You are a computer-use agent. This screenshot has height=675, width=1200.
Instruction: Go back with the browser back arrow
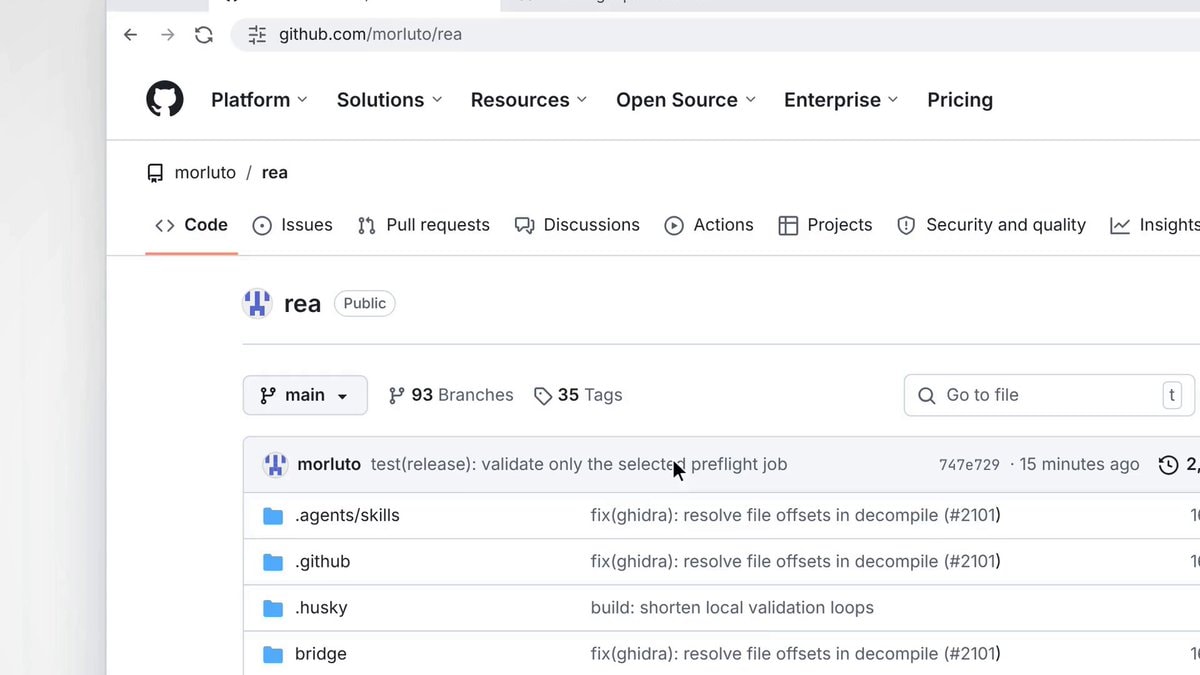pyautogui.click(x=130, y=35)
